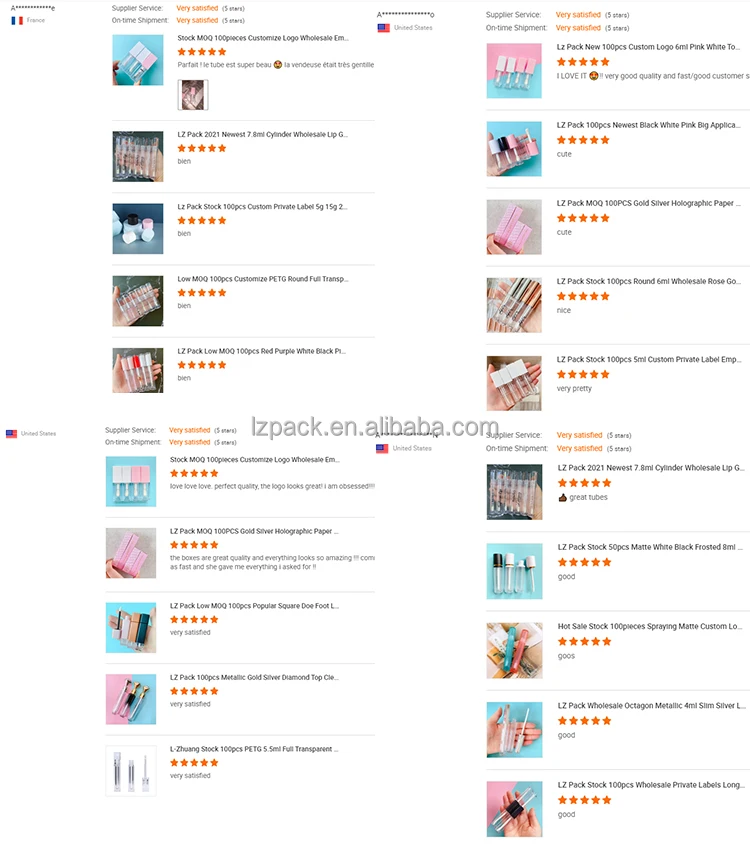Open 'LZ Pack Stock 100pcs Wholesale Private Labels Long' link
750x856 pixels.
pyautogui.click(x=651, y=785)
